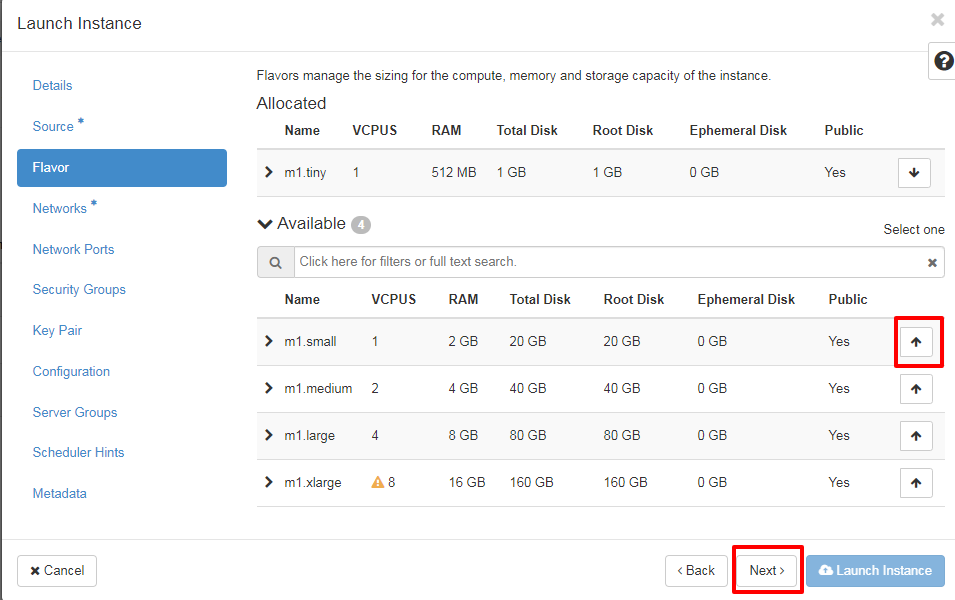Screen dimensions: 955x600
Task: Expand the m1.tiny allocated row details
Action: 269,172
